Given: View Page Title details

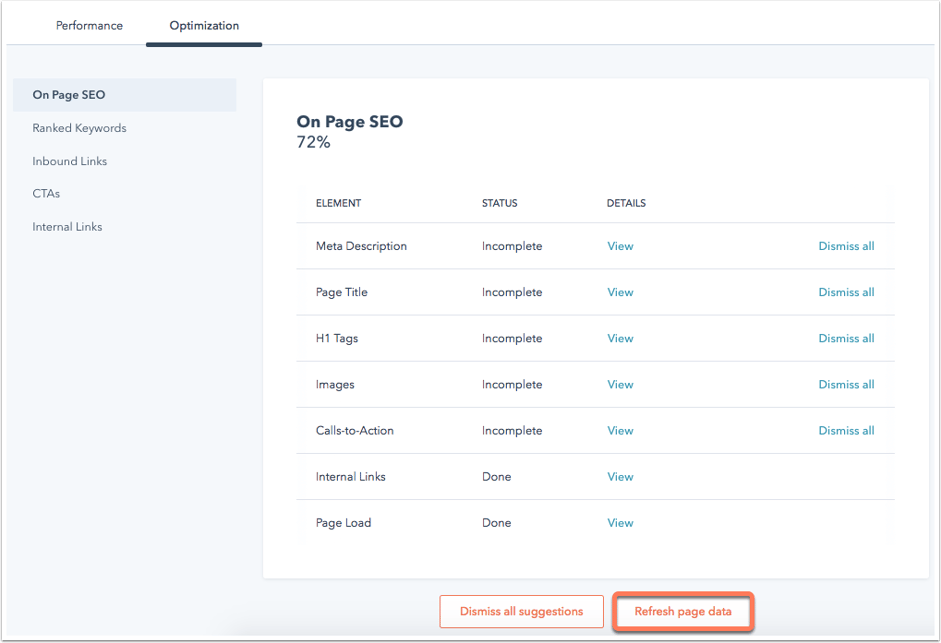Looking at the screenshot, I should coord(620,292).
